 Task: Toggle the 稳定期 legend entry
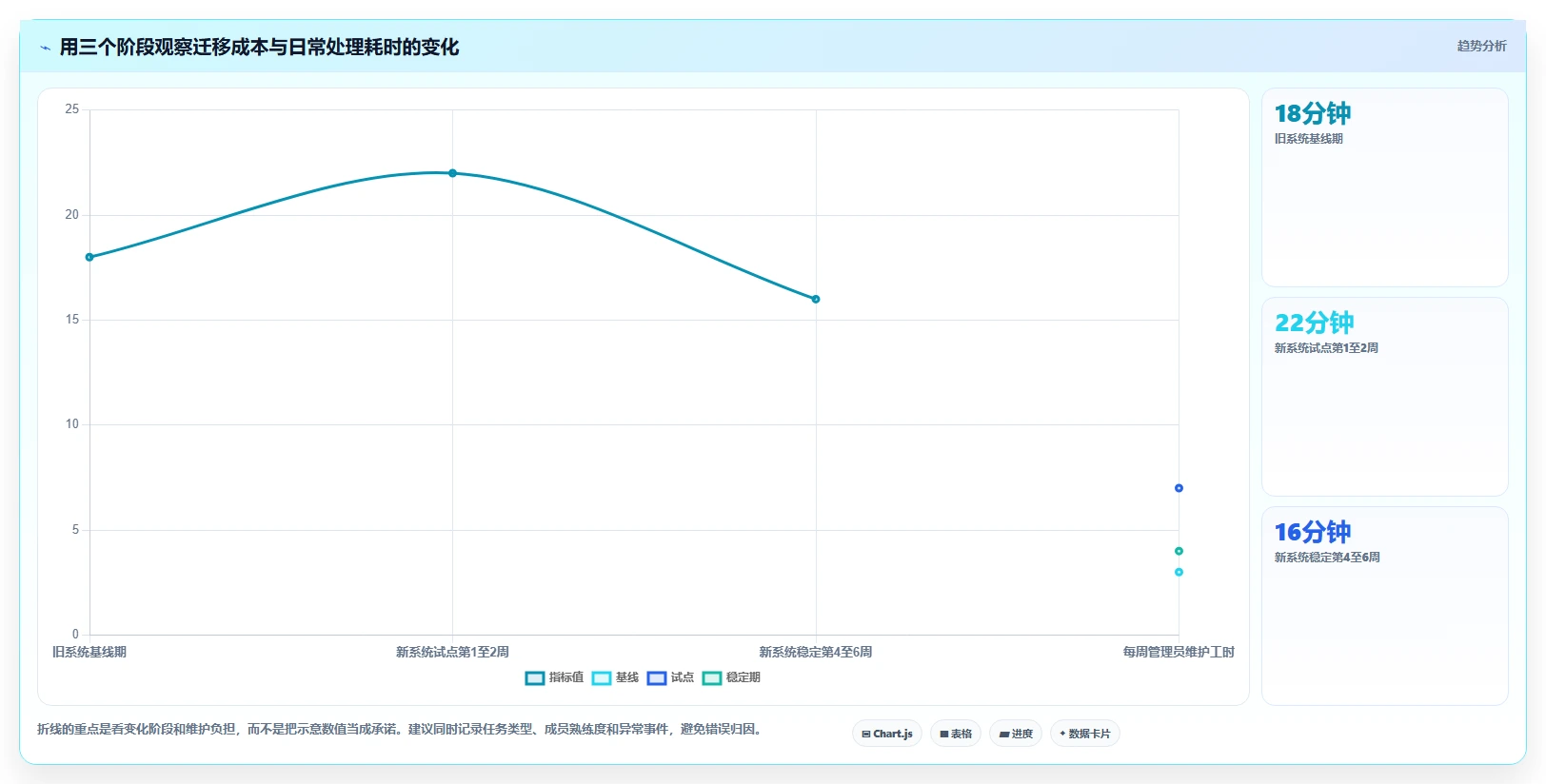[x=731, y=677]
